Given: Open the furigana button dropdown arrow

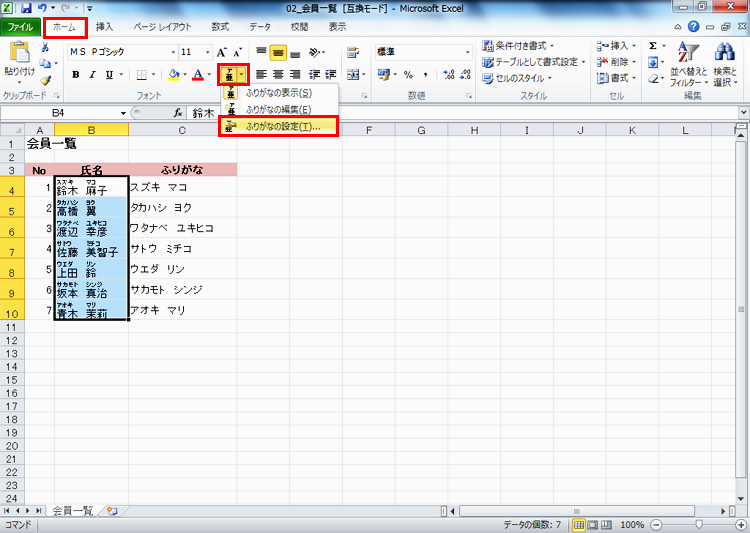Looking at the screenshot, I should point(242,75).
